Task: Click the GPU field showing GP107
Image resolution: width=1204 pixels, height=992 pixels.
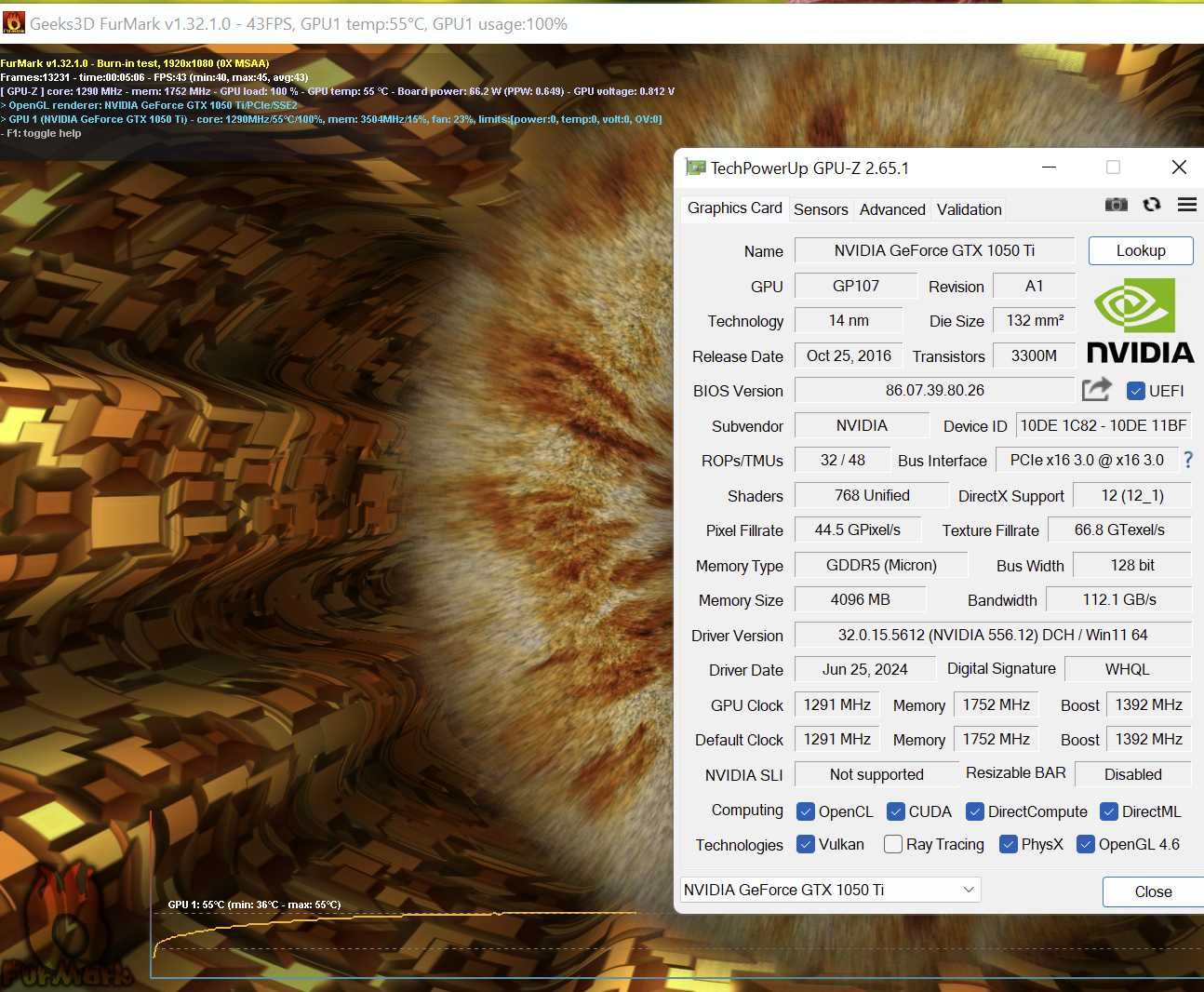Action: coord(855,286)
